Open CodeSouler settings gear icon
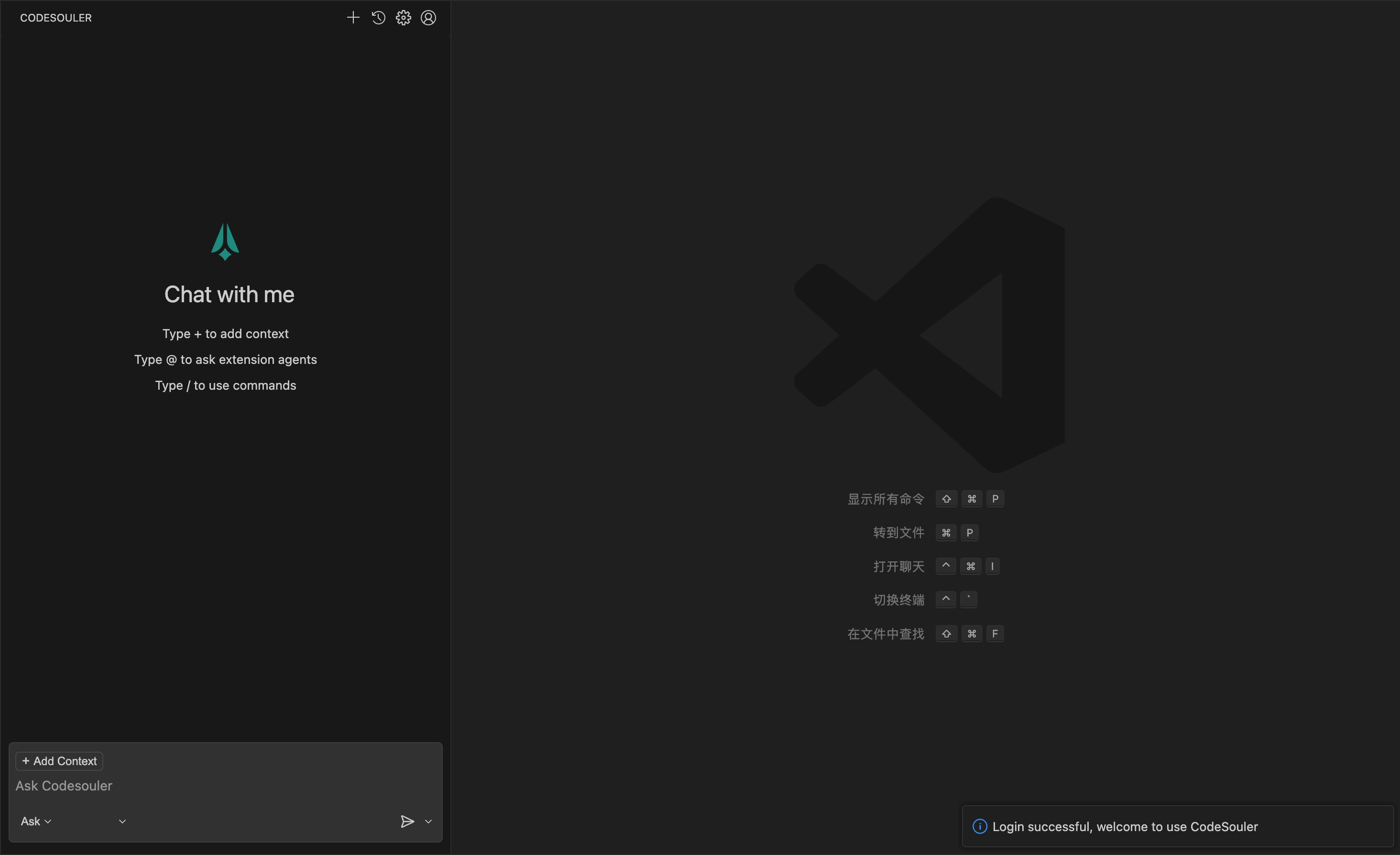 (x=404, y=18)
